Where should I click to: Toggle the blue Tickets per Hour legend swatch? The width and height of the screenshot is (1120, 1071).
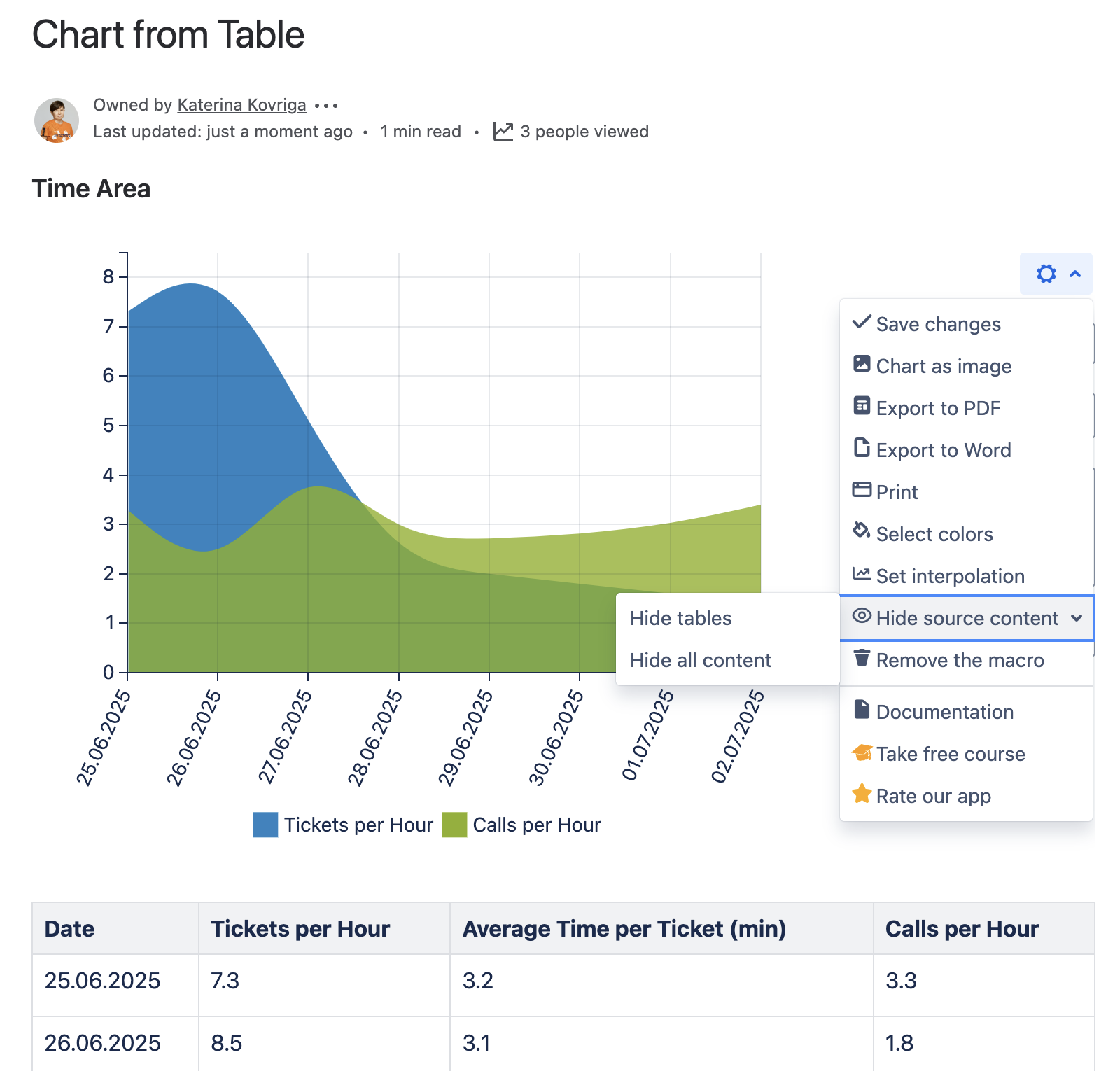click(265, 825)
